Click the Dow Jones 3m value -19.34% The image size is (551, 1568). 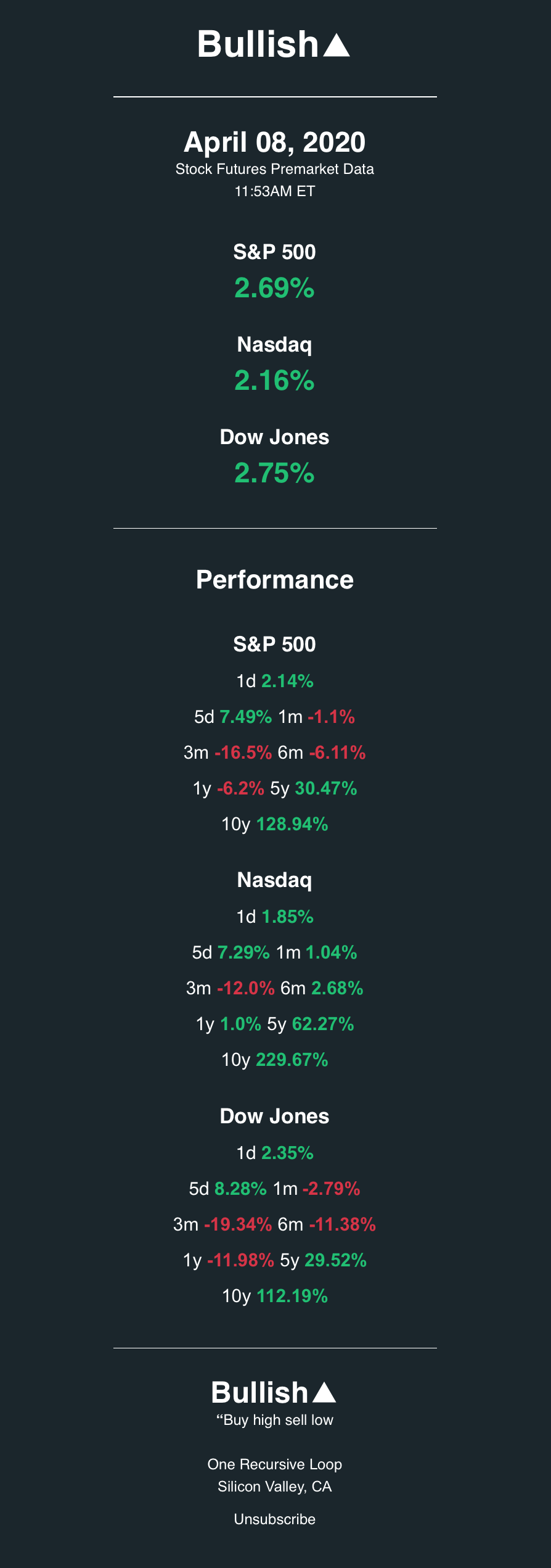pyautogui.click(x=238, y=1224)
